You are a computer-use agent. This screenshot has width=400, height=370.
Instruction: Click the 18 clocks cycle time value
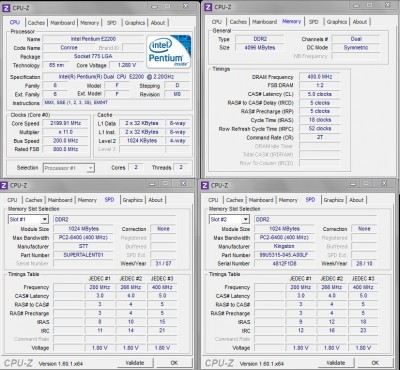pyautogui.click(x=320, y=120)
